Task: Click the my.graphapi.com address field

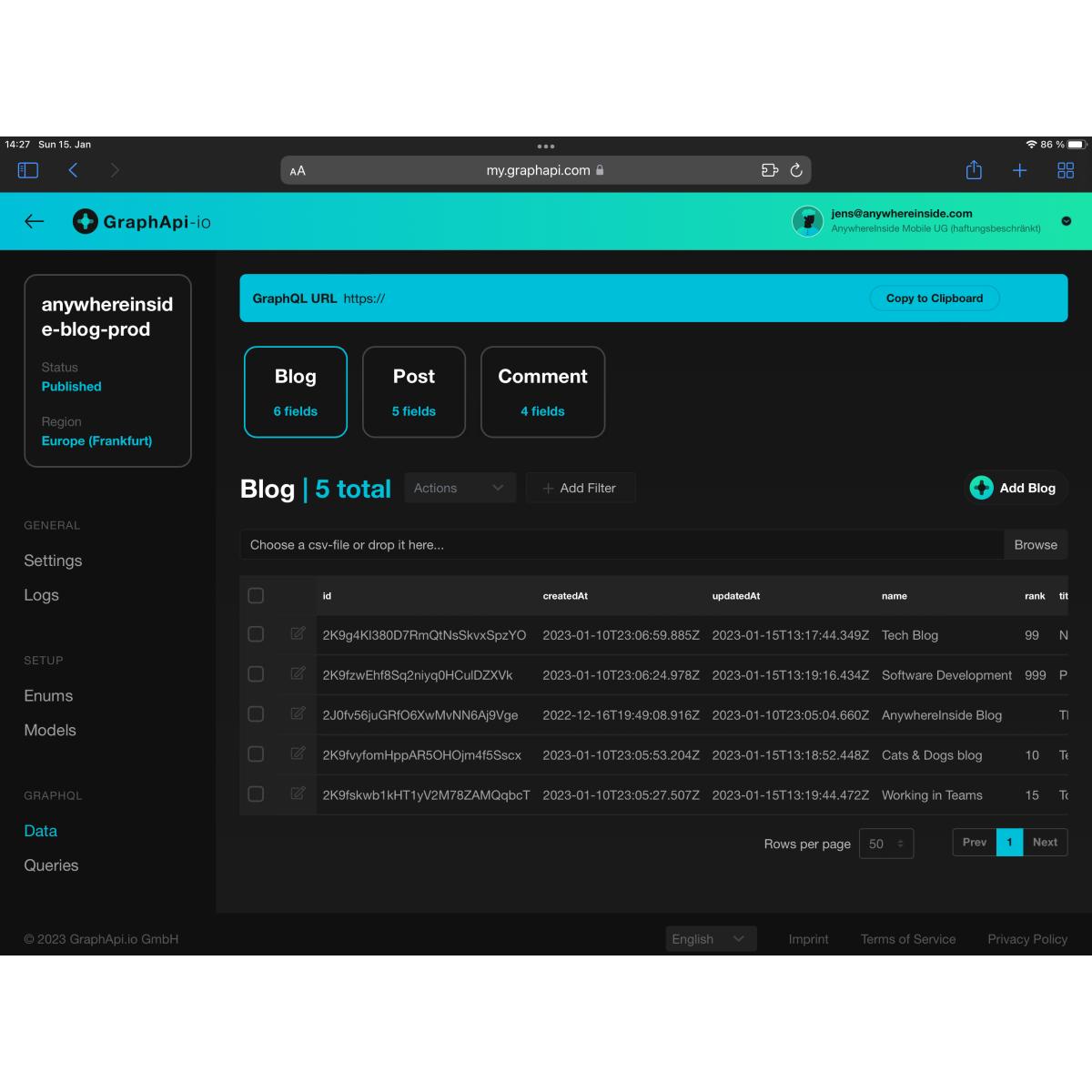Action: (x=546, y=170)
